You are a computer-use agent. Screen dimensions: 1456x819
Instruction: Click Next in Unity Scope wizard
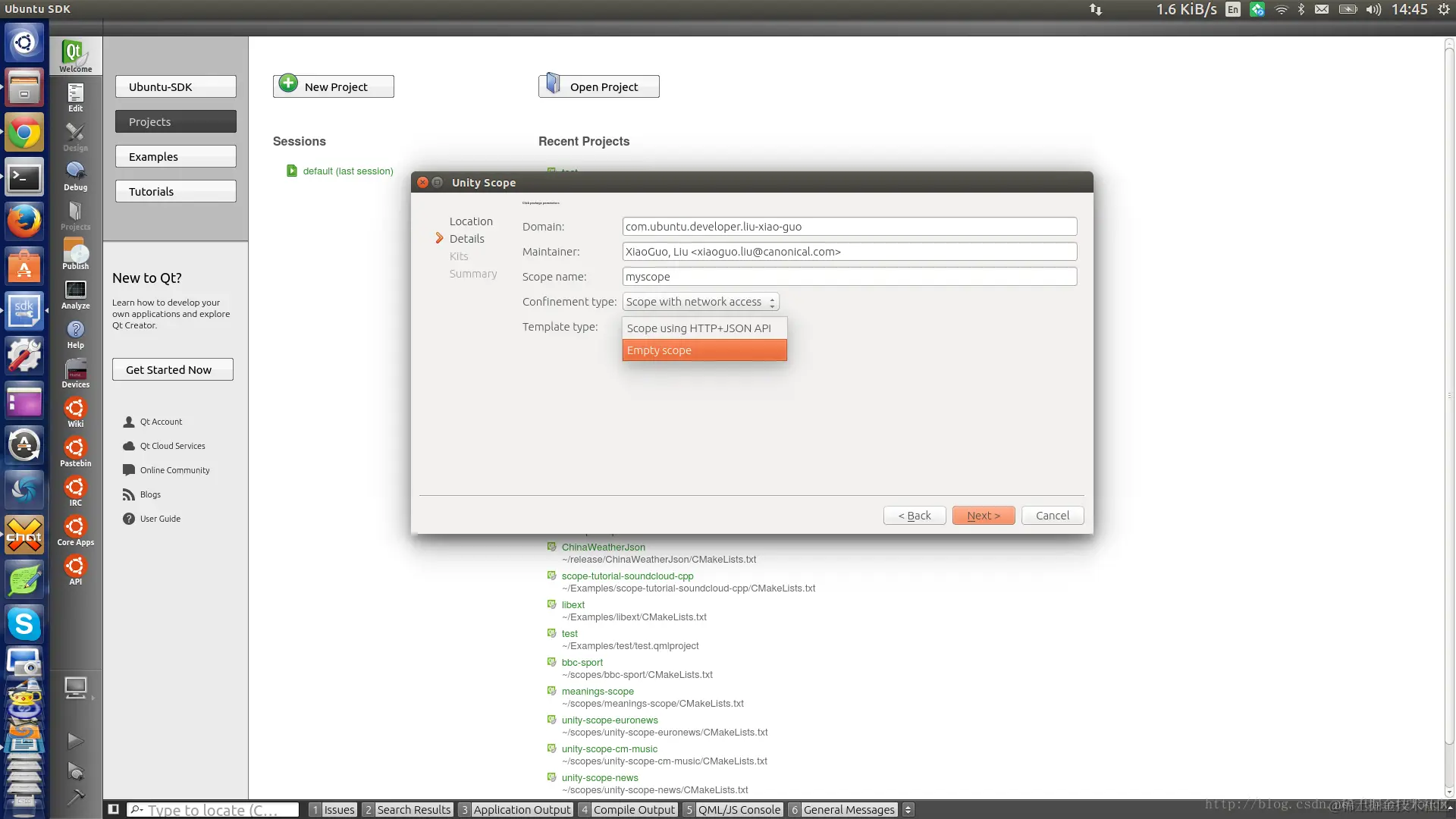pos(983,516)
